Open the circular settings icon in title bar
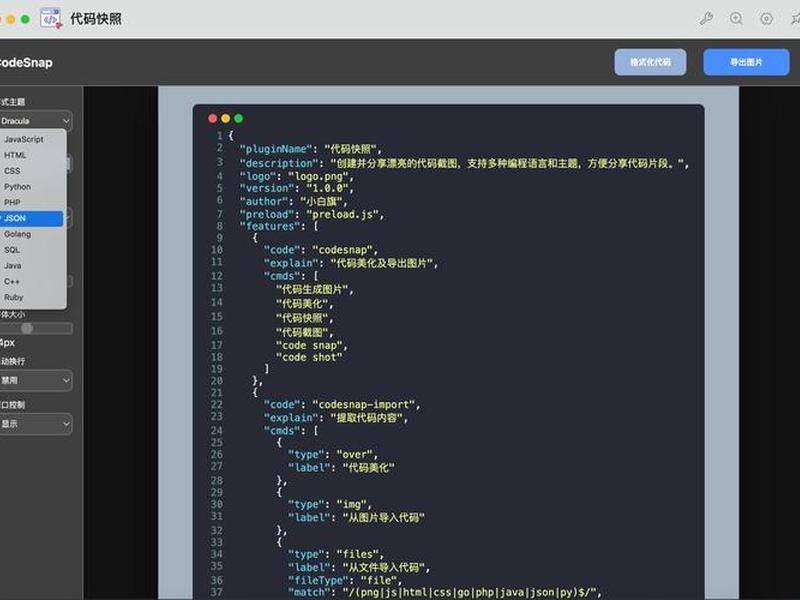 click(x=766, y=19)
